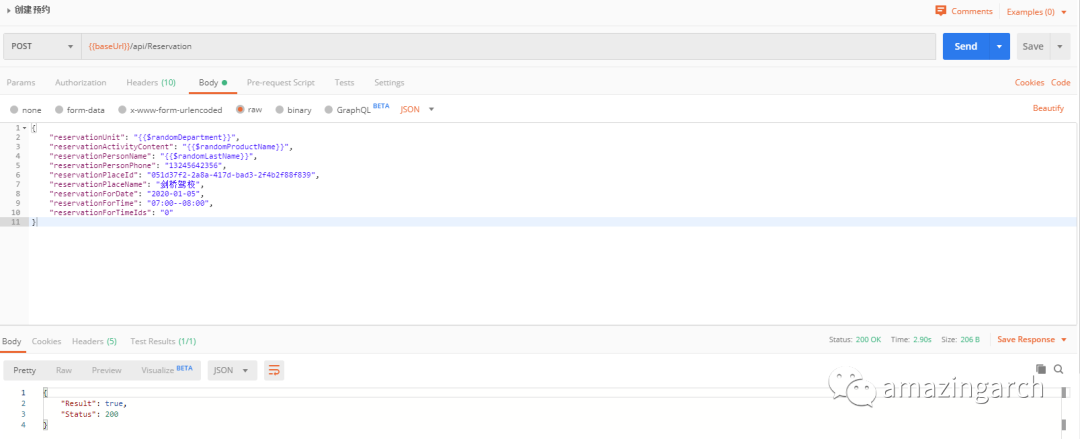Image resolution: width=1080 pixels, height=439 pixels.
Task: Open the raw body JSON format dropdown
Action: pos(417,109)
